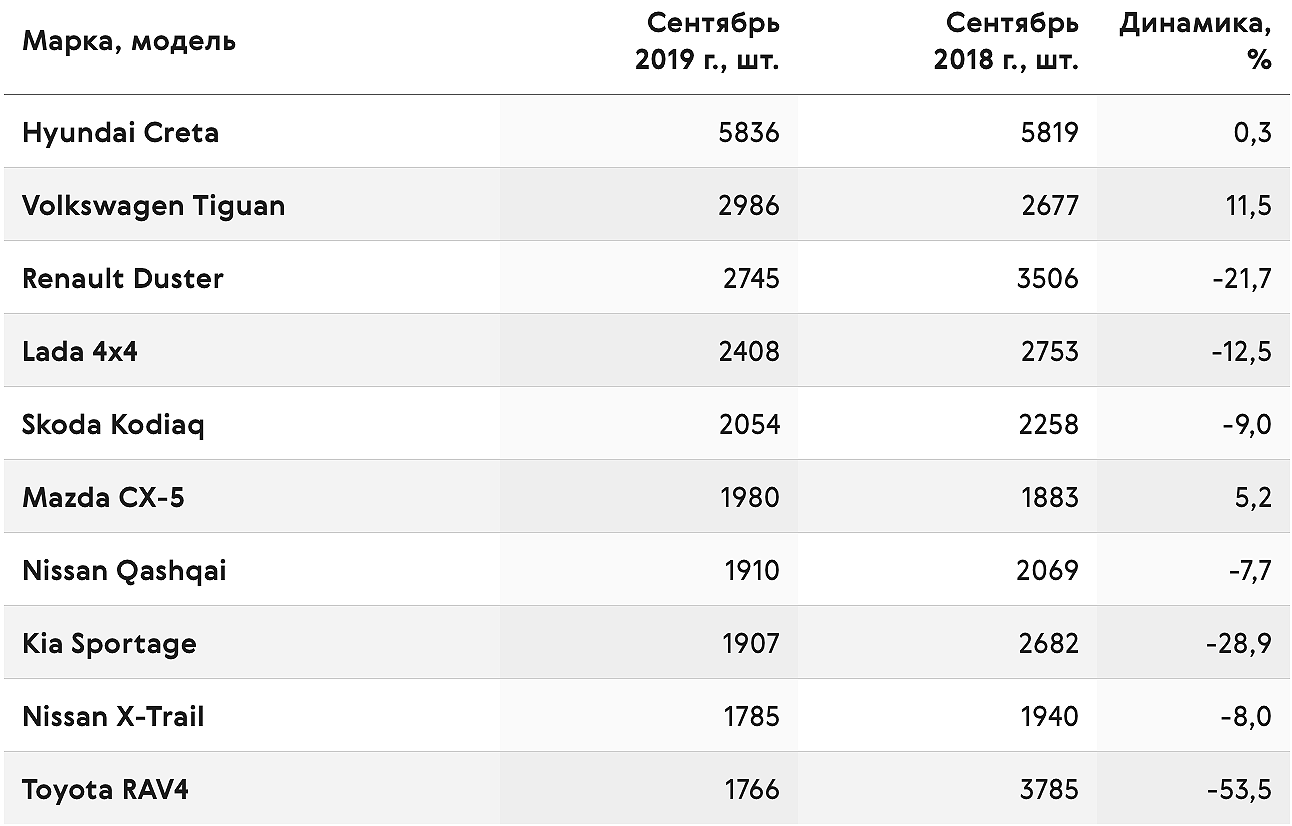This screenshot has width=1292, height=826.
Task: Click the Nissan Qashqai row label
Action: [124, 571]
